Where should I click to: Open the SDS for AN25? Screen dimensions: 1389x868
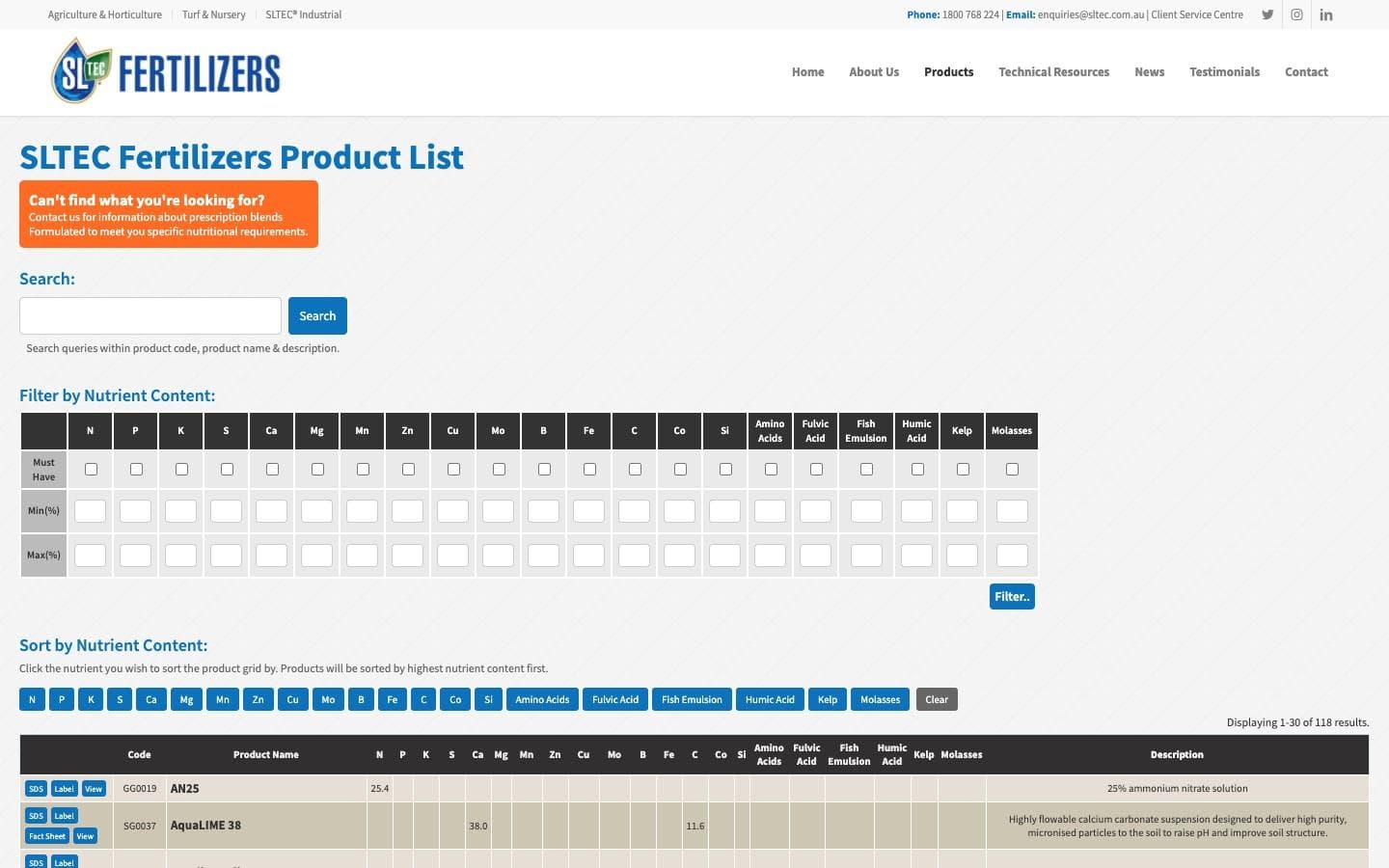coord(36,789)
